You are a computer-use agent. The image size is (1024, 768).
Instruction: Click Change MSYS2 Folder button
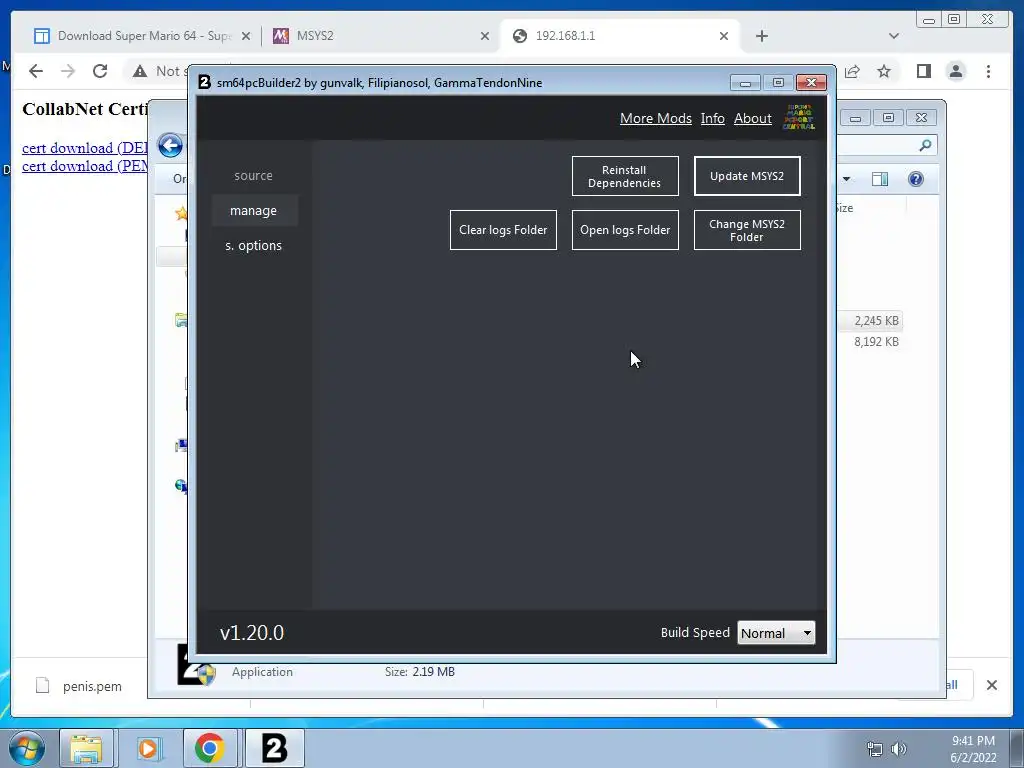point(746,230)
